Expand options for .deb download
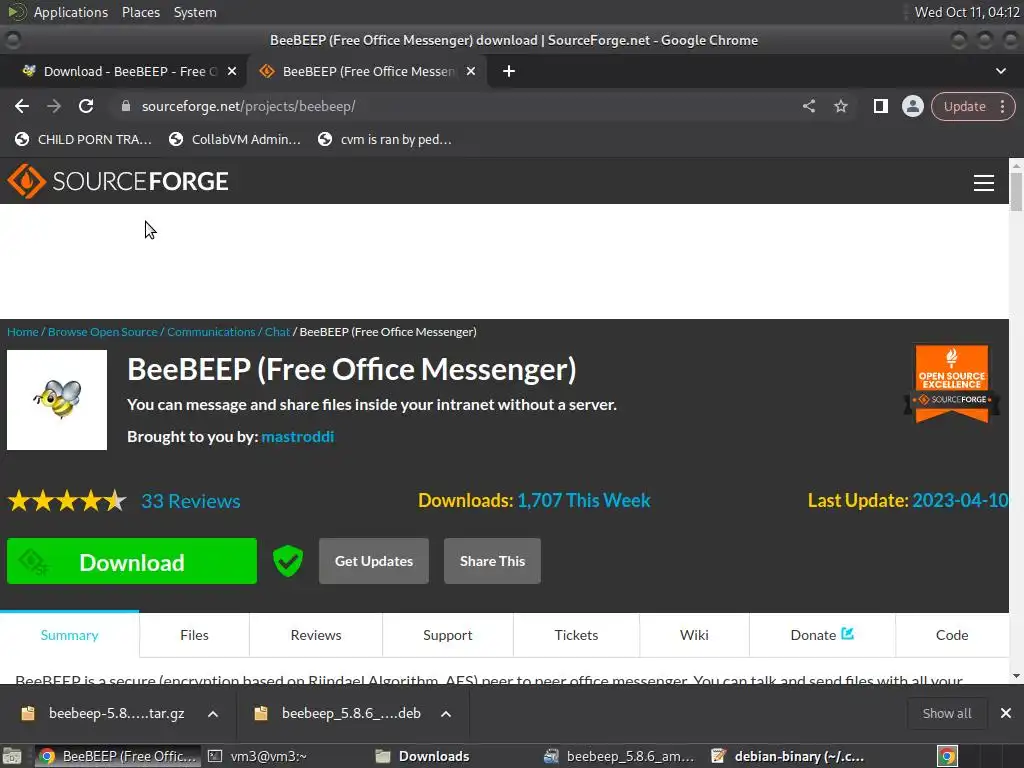 click(x=446, y=714)
